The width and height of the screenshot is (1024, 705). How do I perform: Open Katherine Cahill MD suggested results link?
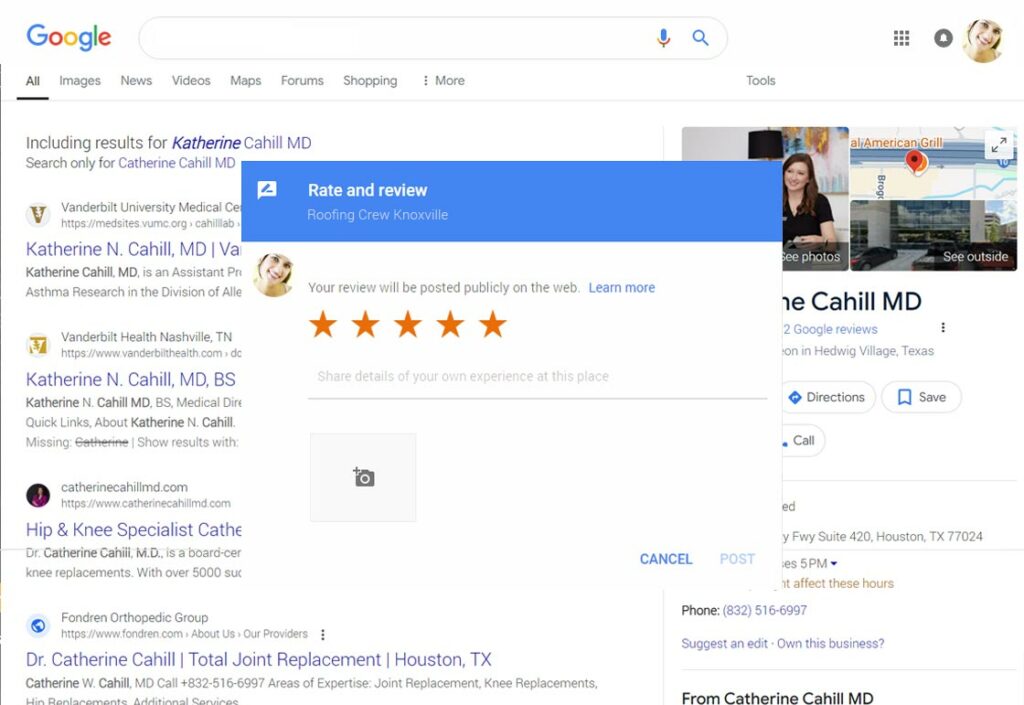[x=242, y=143]
